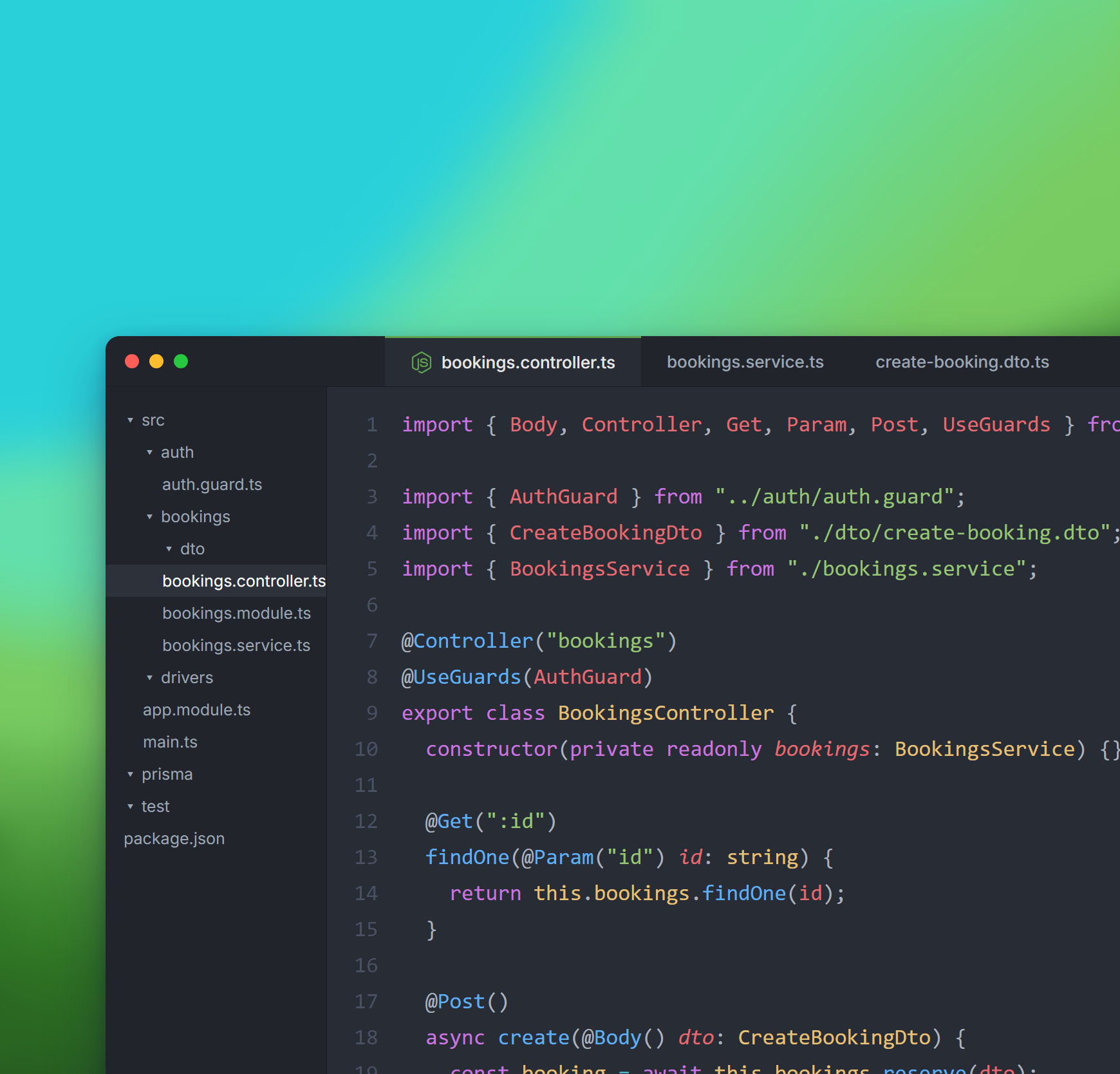Select the drivers folder label
The image size is (1120, 1074).
pos(187,677)
